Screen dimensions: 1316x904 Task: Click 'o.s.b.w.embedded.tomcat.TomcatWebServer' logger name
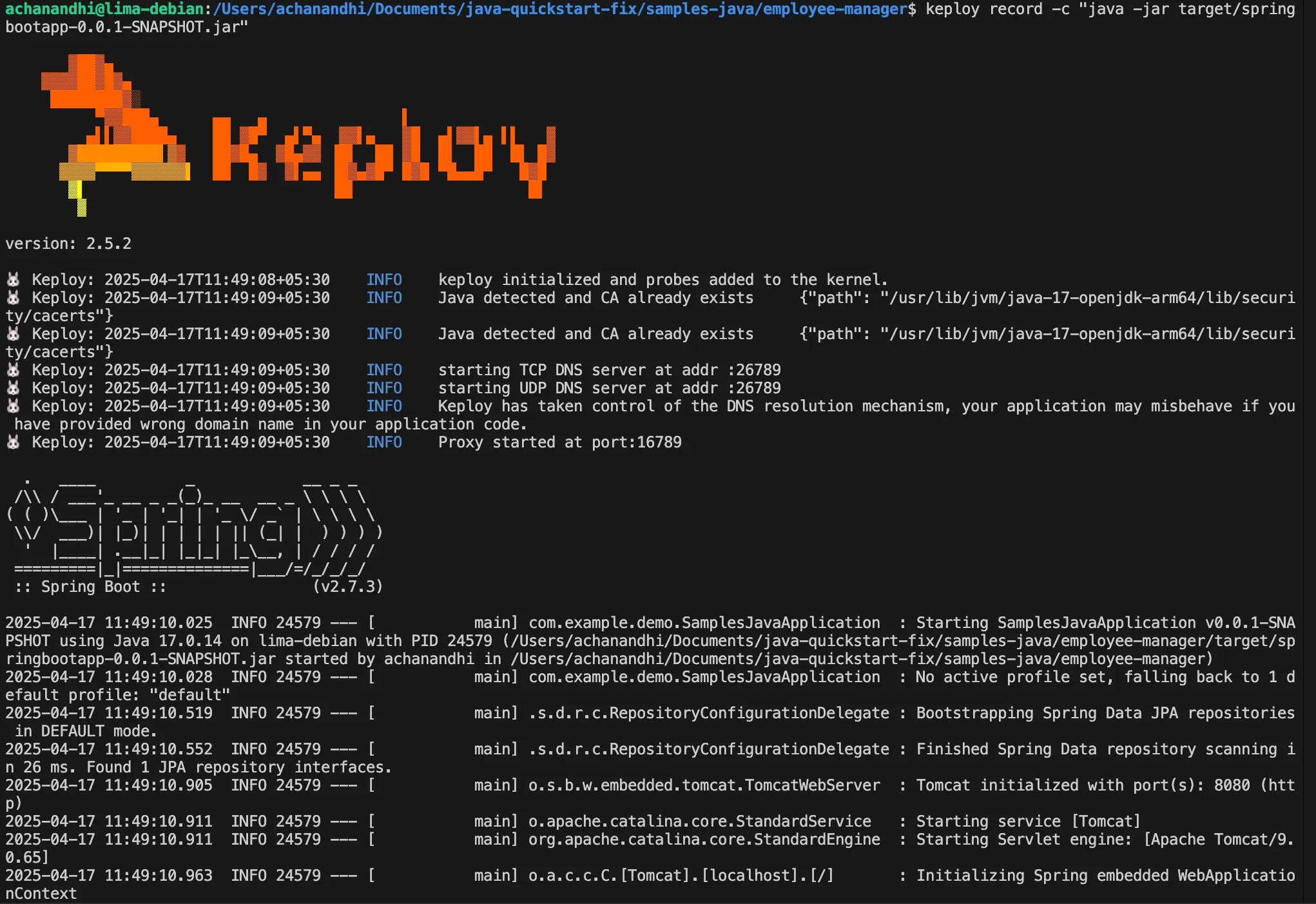[x=704, y=785]
